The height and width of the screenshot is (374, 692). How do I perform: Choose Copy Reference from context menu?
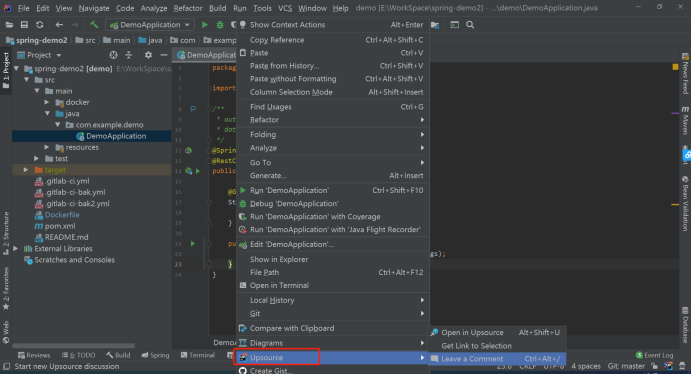(x=333, y=40)
